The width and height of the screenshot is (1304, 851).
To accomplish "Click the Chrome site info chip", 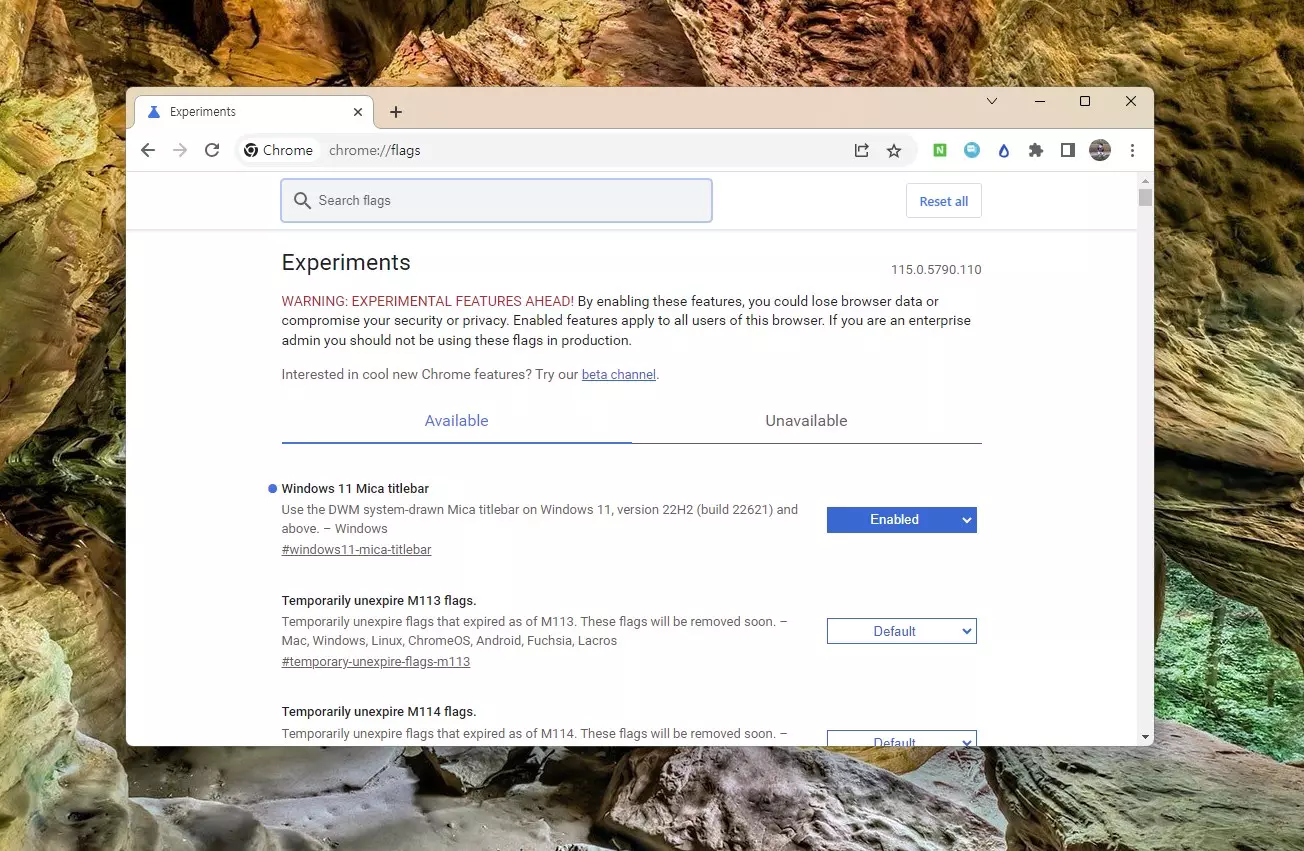I will pos(279,150).
